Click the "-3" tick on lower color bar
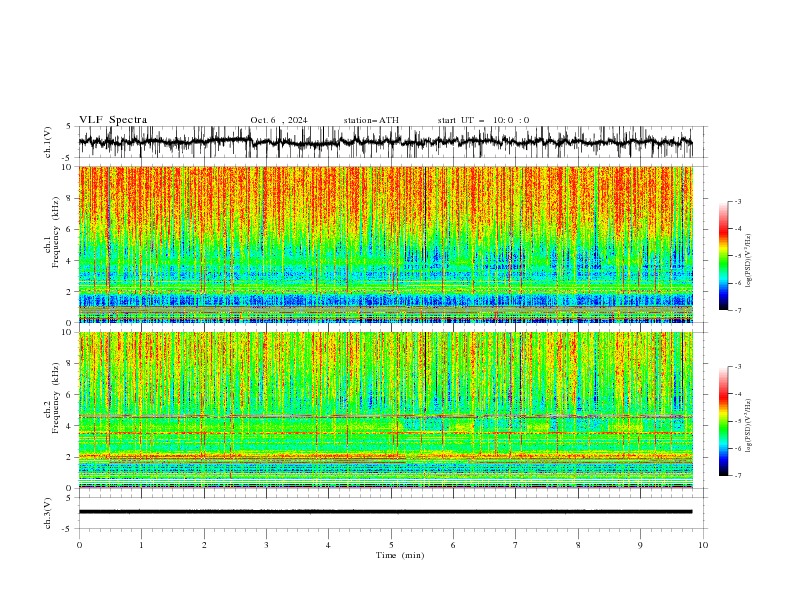This screenshot has width=792, height=612. [x=737, y=367]
